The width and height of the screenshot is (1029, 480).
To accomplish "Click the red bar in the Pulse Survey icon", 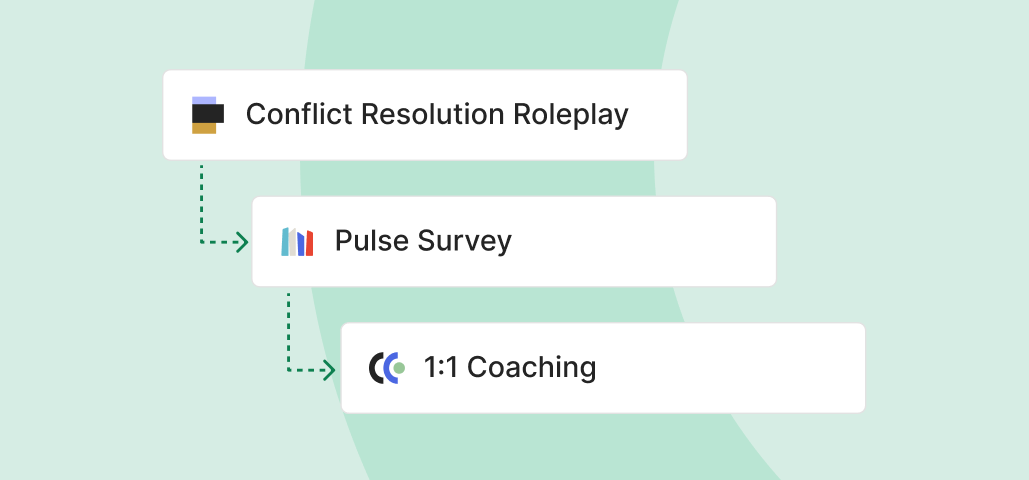I will click(x=309, y=243).
